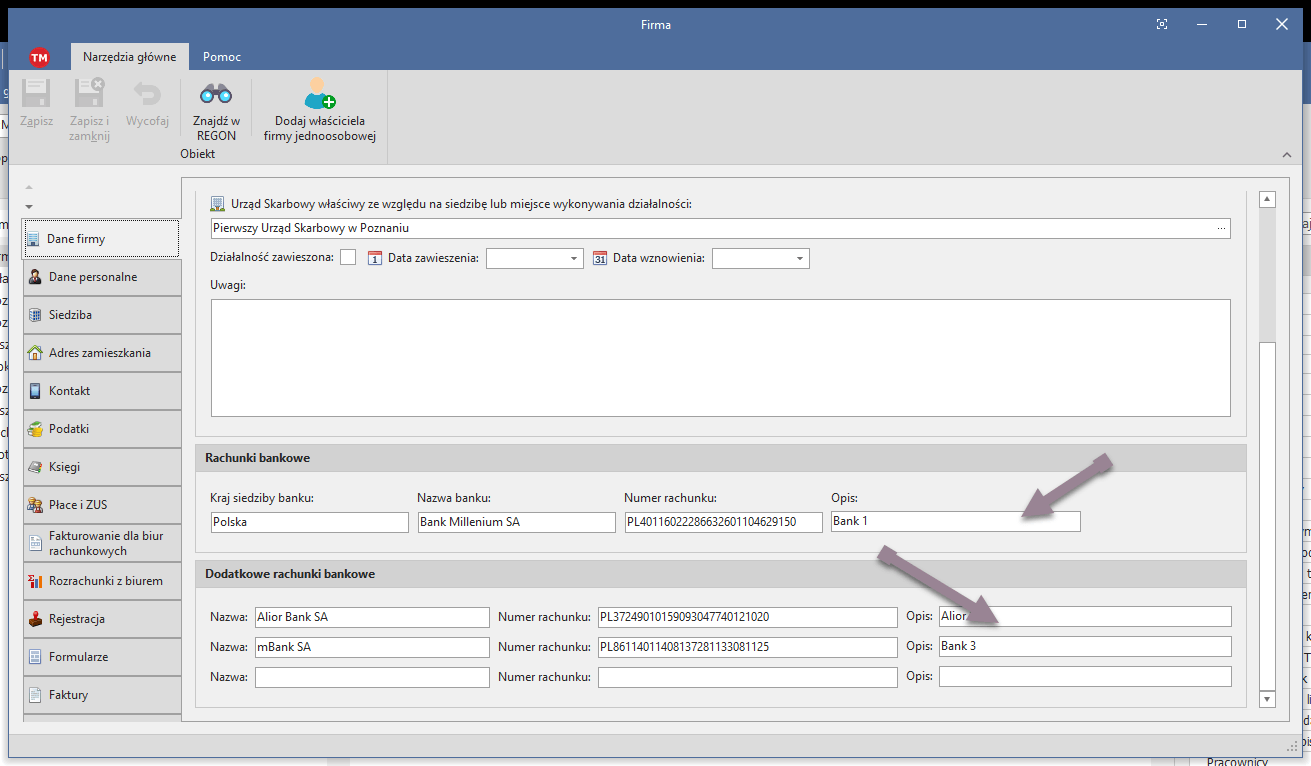Expand the Data wznowienia date dropdown
Viewport: 1311px width, 766px height.
800,259
